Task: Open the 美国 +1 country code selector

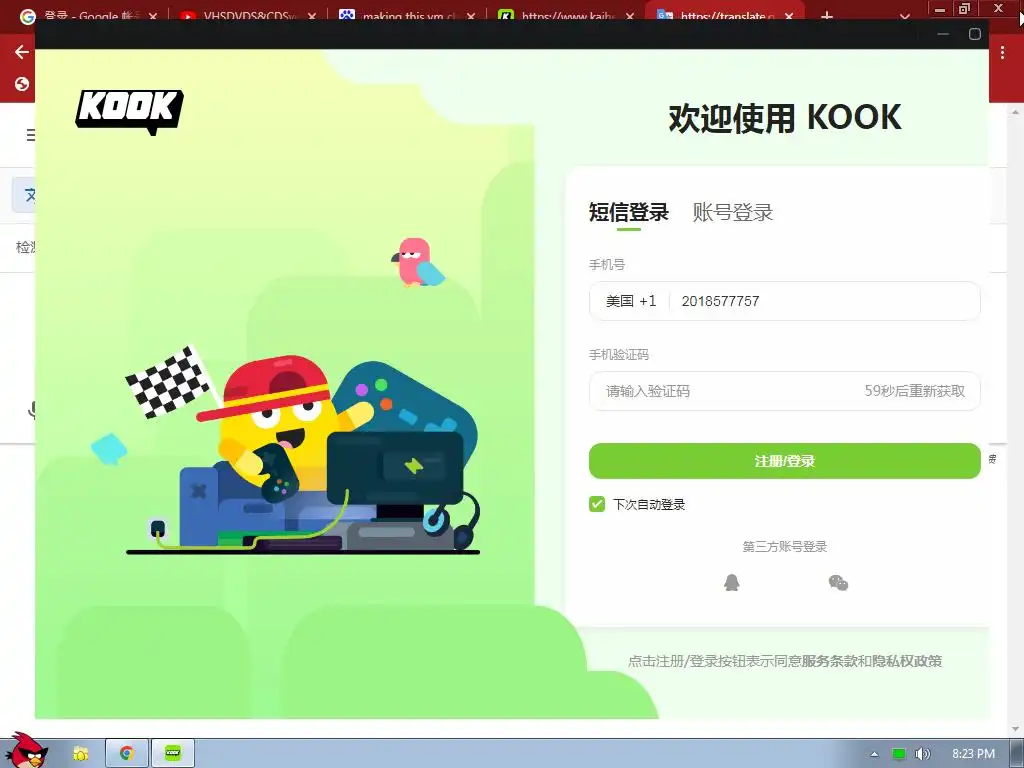Action: point(630,301)
